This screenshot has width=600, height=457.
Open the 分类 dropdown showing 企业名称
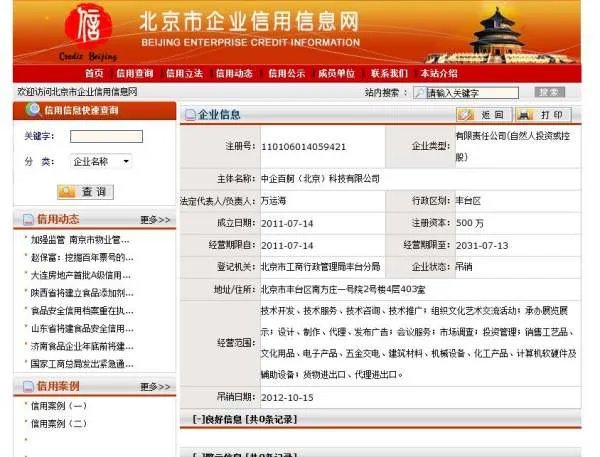pos(101,161)
